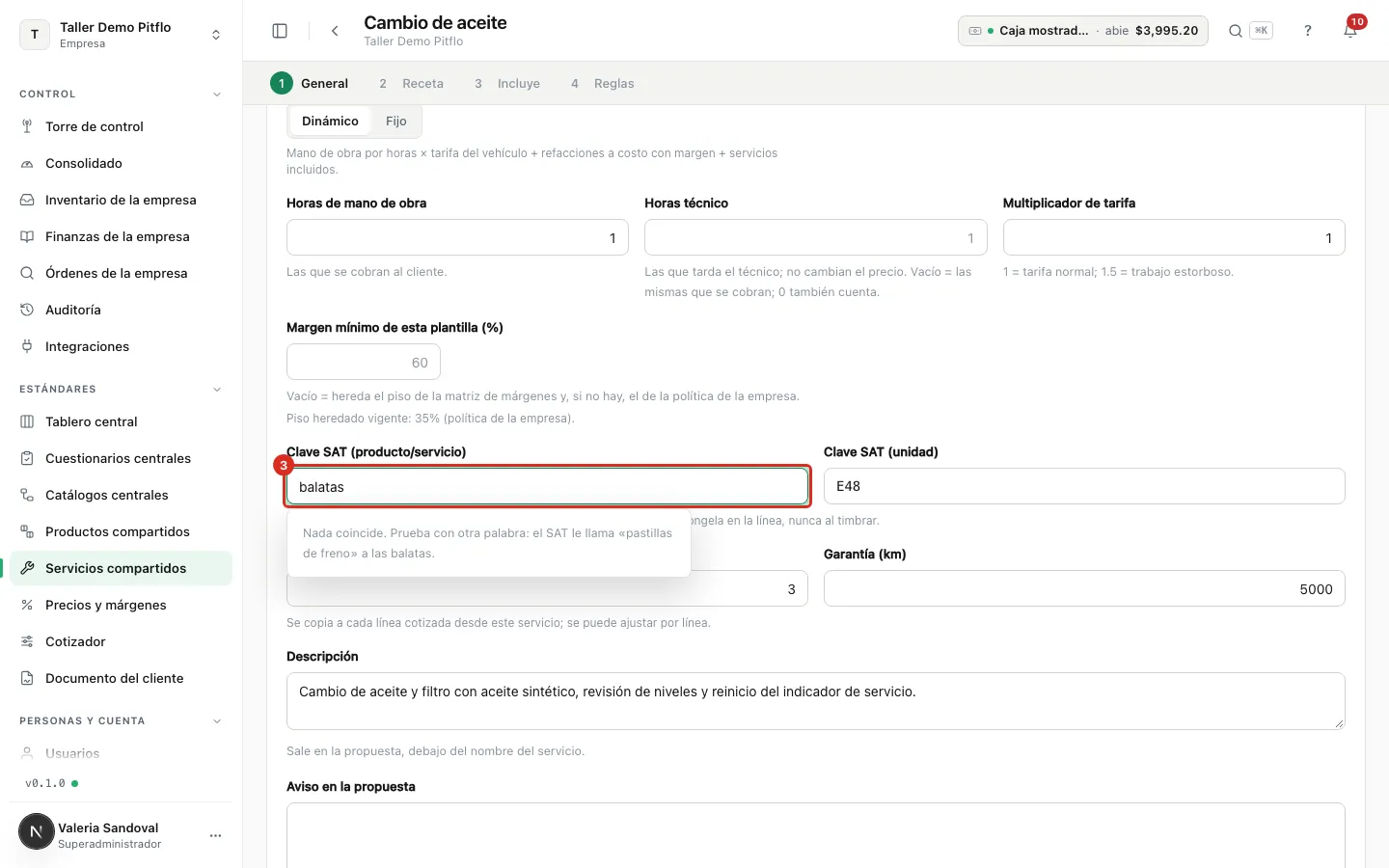Click the Cotizador sliders icon

click(27, 641)
